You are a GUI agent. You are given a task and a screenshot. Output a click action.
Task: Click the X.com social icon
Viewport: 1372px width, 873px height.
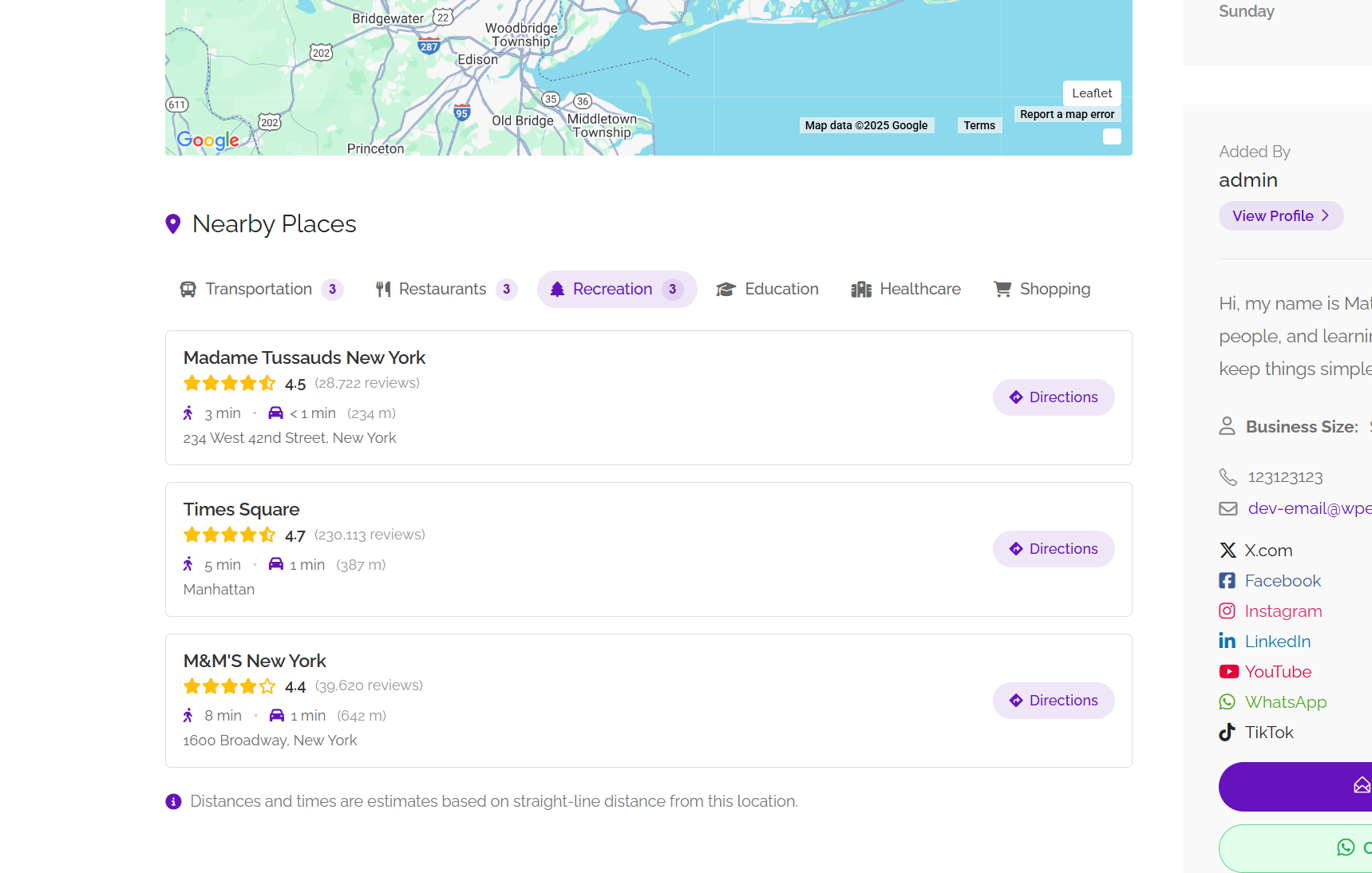(1228, 551)
